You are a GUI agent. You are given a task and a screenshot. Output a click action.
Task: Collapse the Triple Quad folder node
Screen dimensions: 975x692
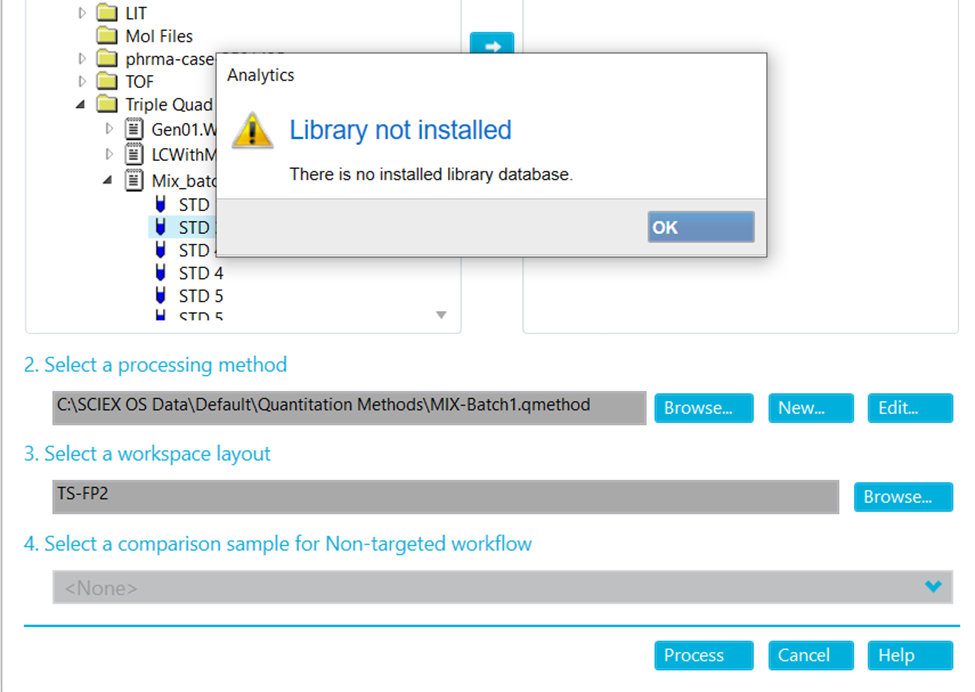point(81,105)
